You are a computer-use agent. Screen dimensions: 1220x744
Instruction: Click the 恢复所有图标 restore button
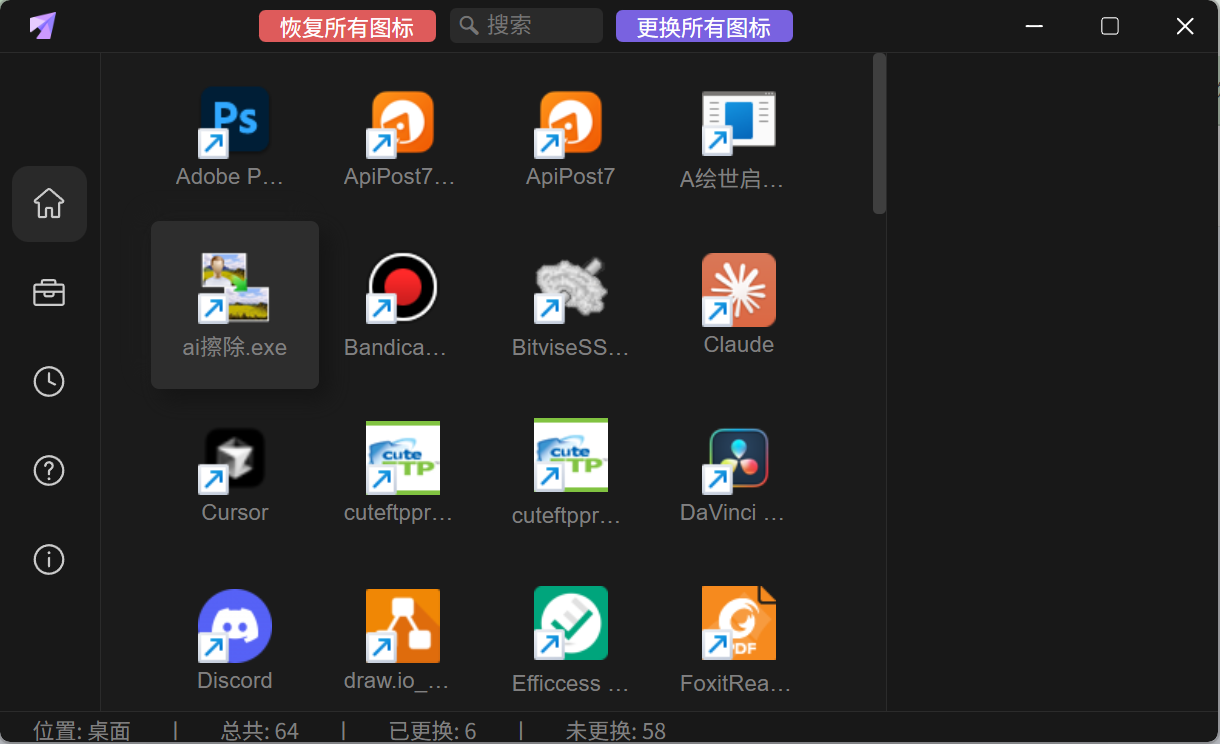pos(347,26)
